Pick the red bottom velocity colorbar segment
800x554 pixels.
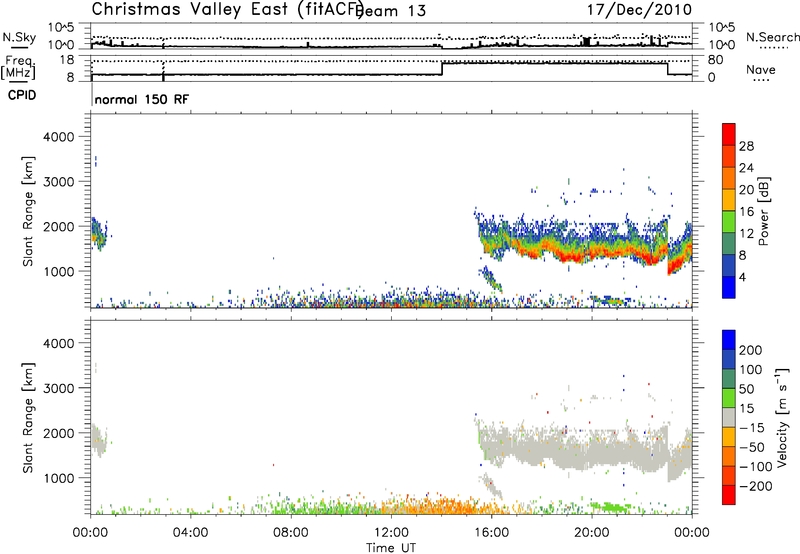point(729,495)
